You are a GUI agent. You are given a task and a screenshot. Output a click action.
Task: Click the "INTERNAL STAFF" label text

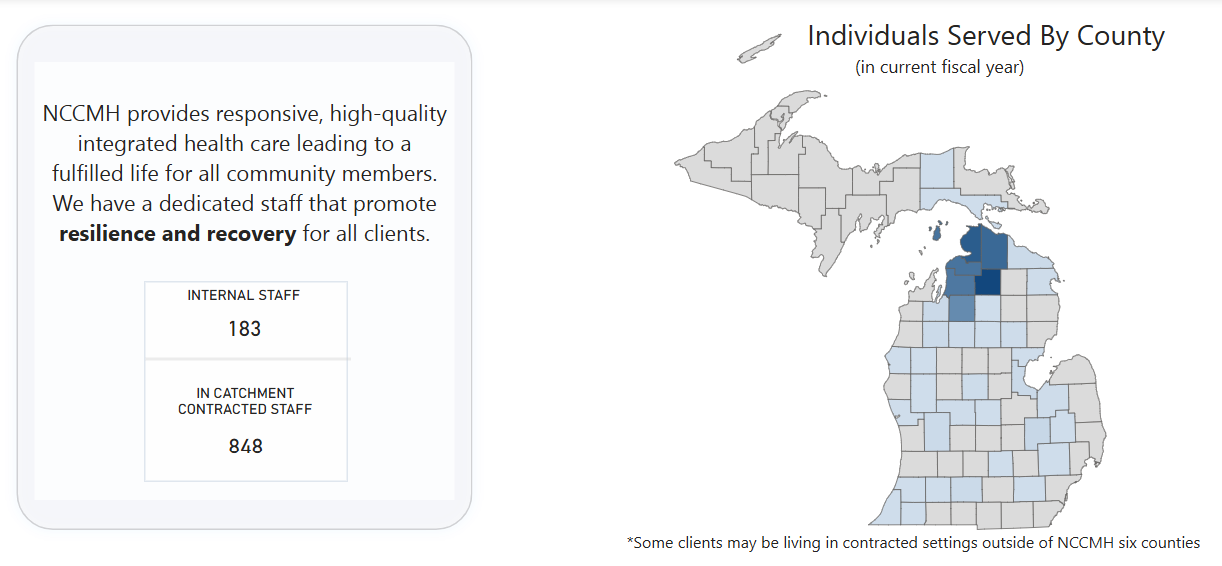(244, 296)
